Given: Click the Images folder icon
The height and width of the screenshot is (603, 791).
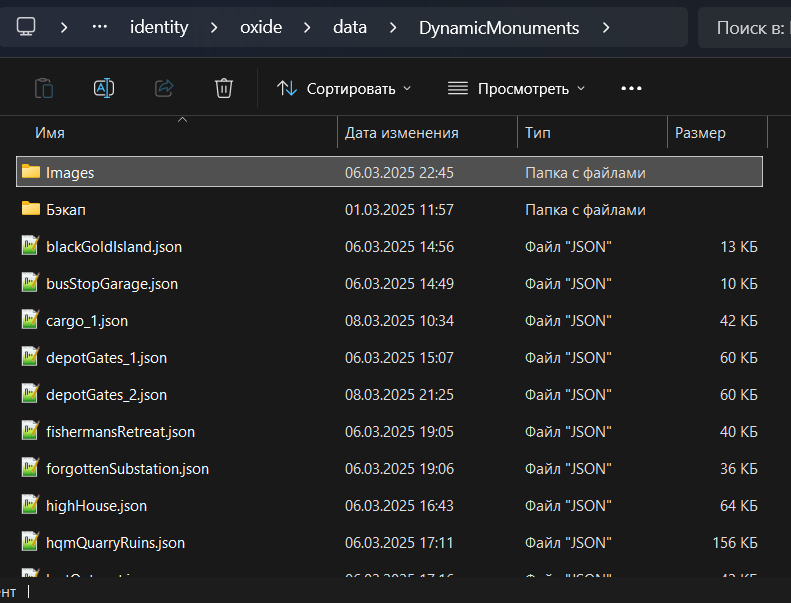Looking at the screenshot, I should coord(31,172).
